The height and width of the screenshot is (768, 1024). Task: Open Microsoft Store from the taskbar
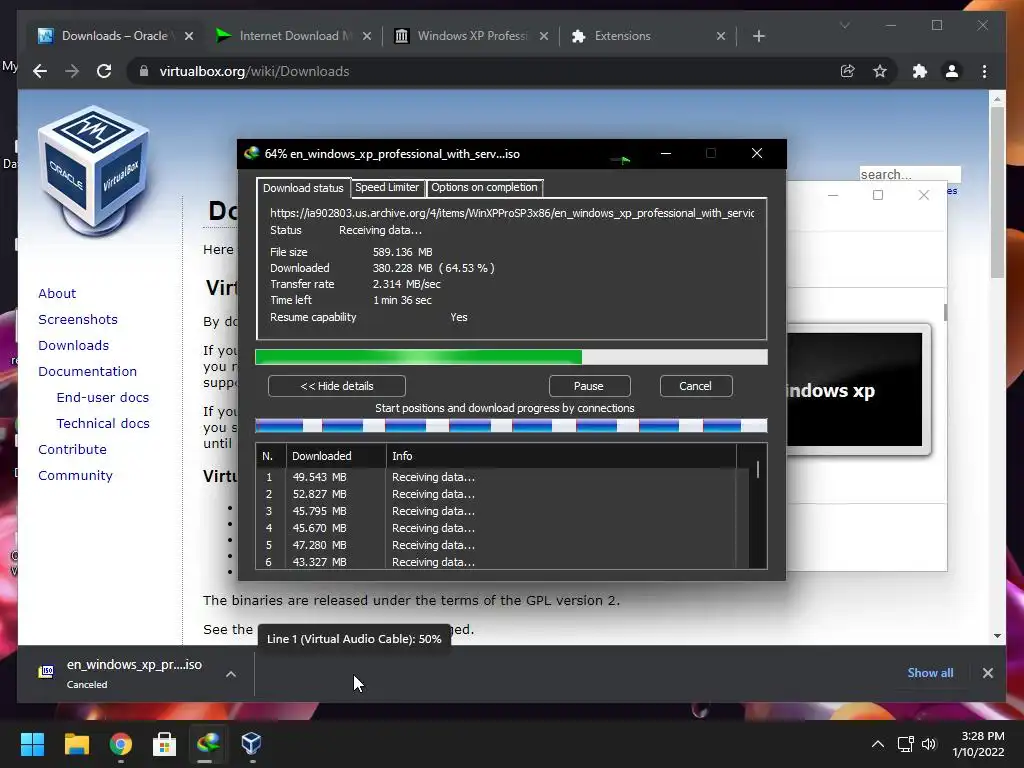coord(164,743)
